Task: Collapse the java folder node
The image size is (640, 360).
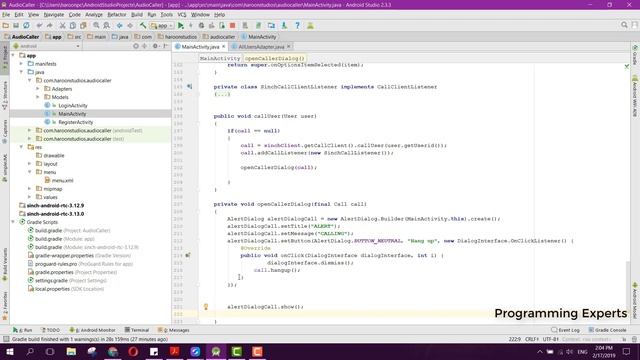Action: 21,72
